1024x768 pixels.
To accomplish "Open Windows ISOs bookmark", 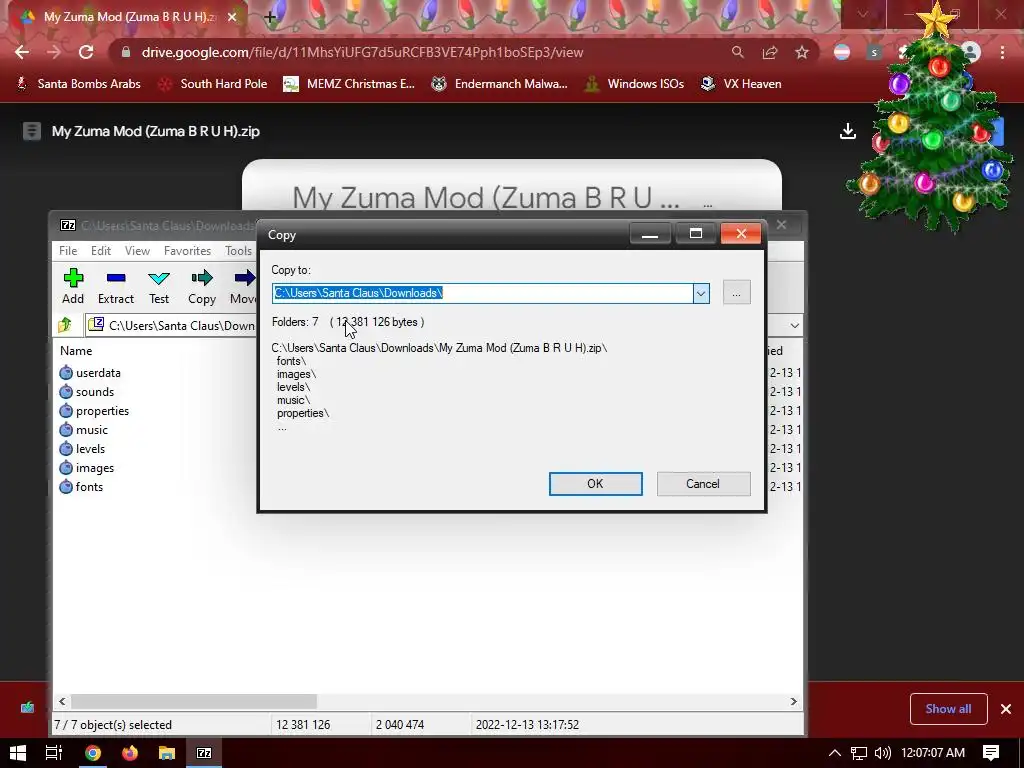I will 634,84.
